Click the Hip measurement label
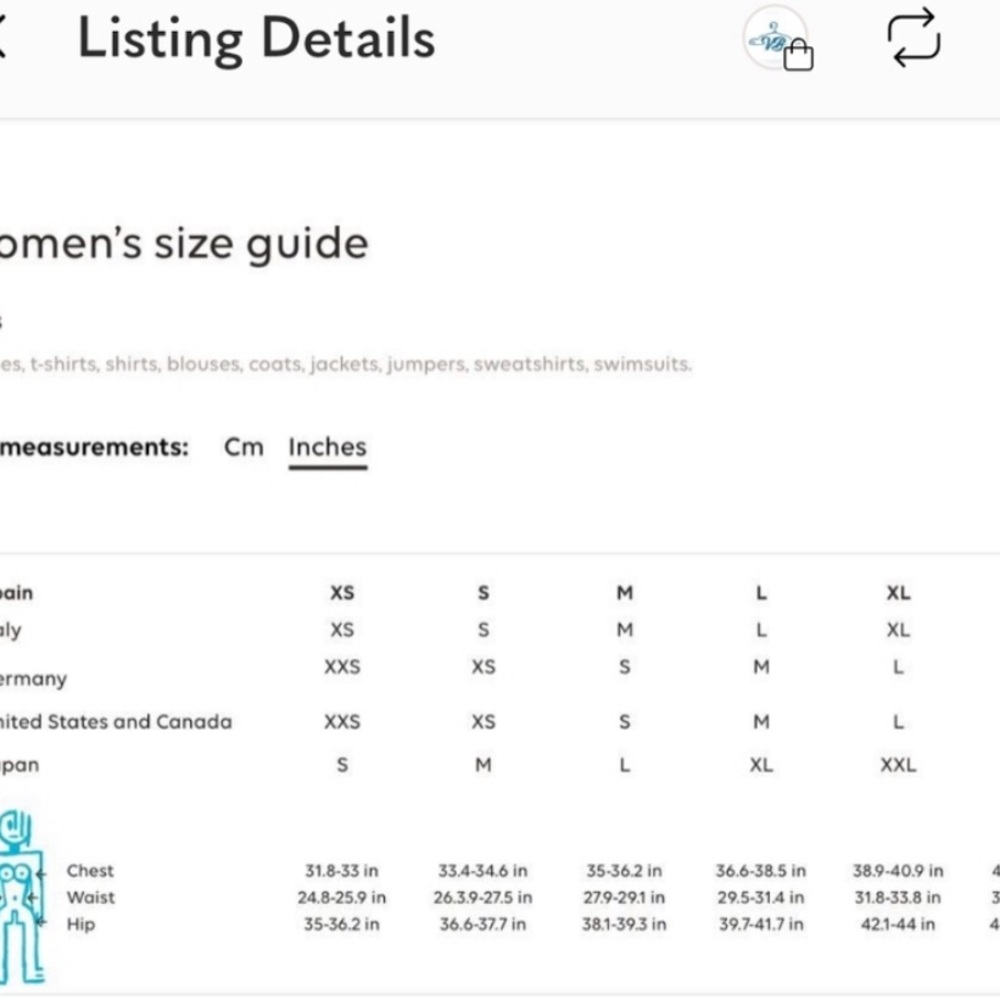This screenshot has height=1000, width=1000. 80,924
